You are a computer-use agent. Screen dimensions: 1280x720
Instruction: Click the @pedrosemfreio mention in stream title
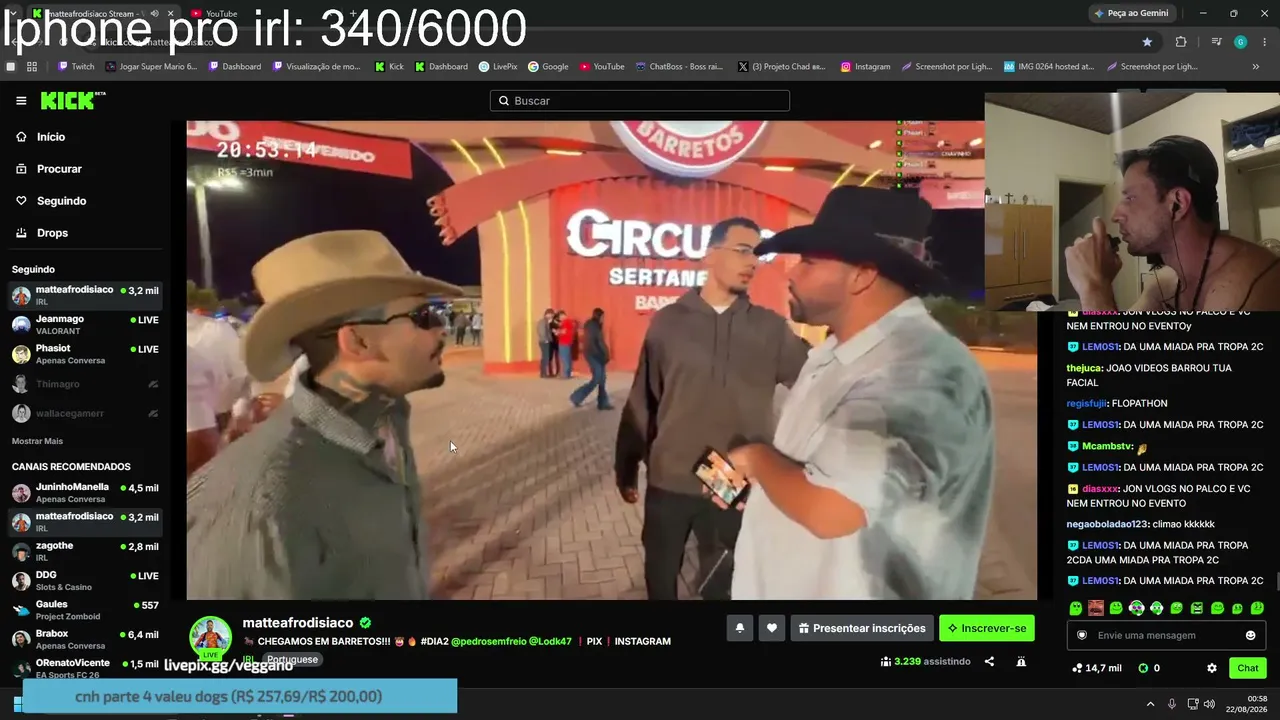[x=487, y=642]
